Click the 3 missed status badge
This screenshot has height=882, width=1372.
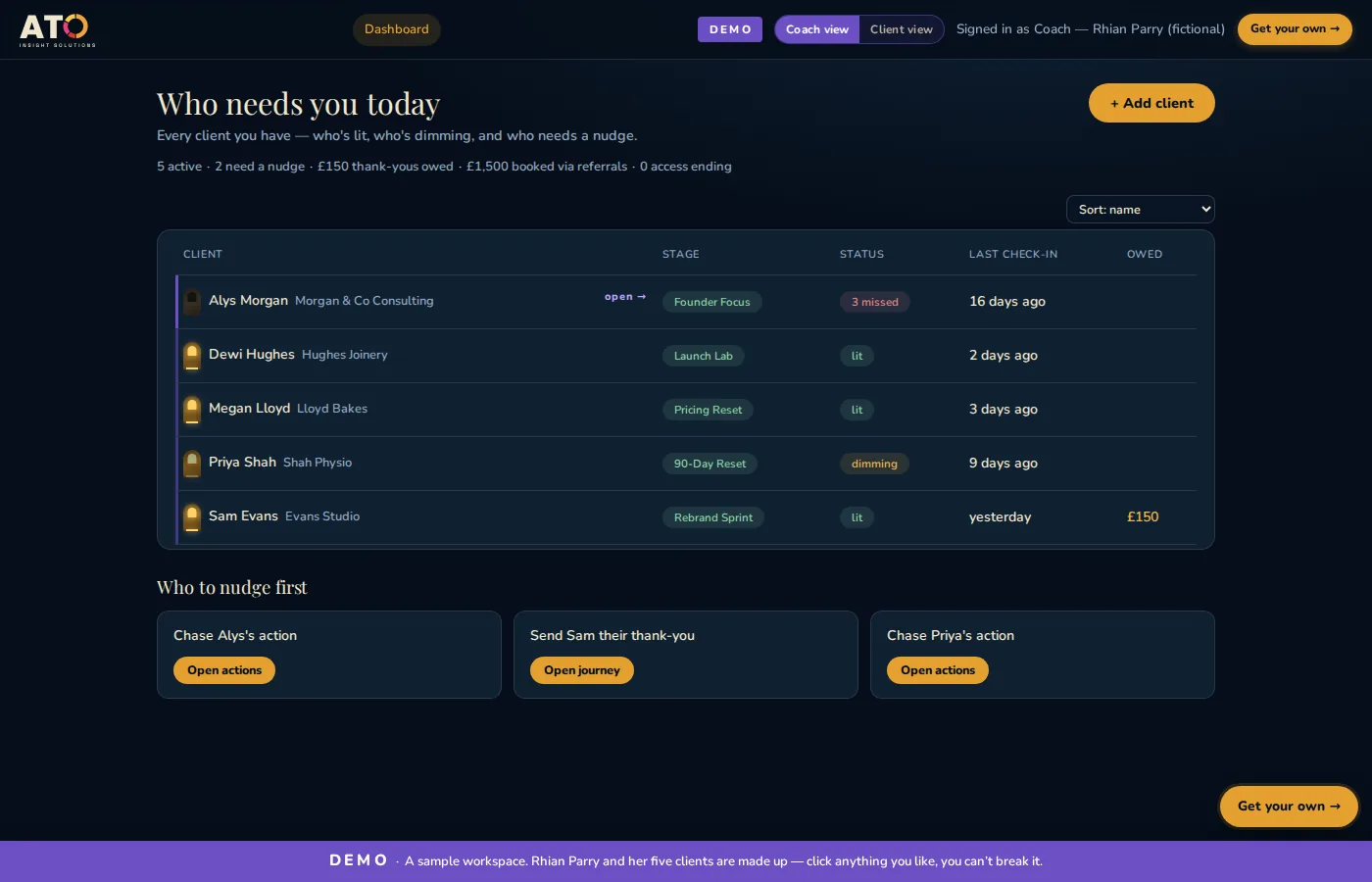tap(875, 302)
